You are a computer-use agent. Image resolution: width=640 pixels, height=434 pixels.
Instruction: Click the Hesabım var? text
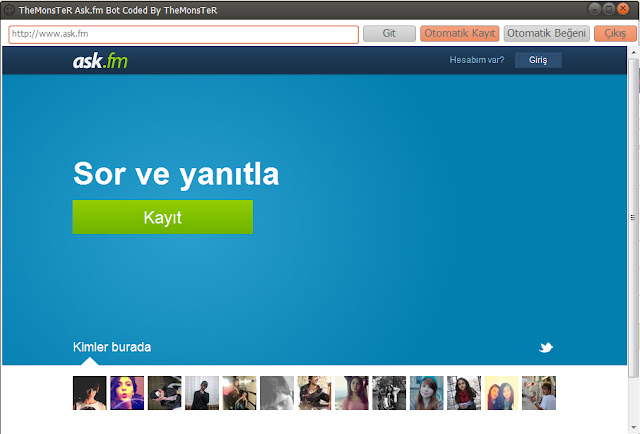[x=477, y=60]
